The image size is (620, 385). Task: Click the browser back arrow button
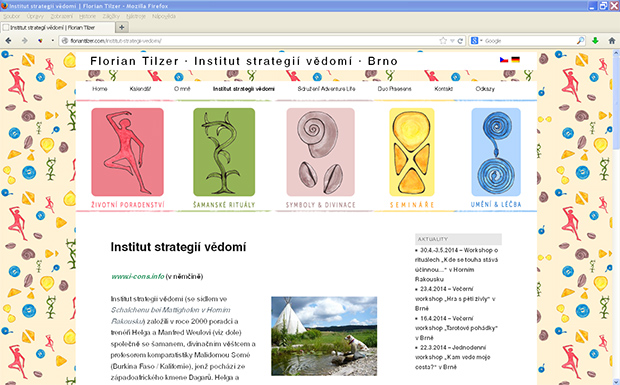click(x=8, y=41)
